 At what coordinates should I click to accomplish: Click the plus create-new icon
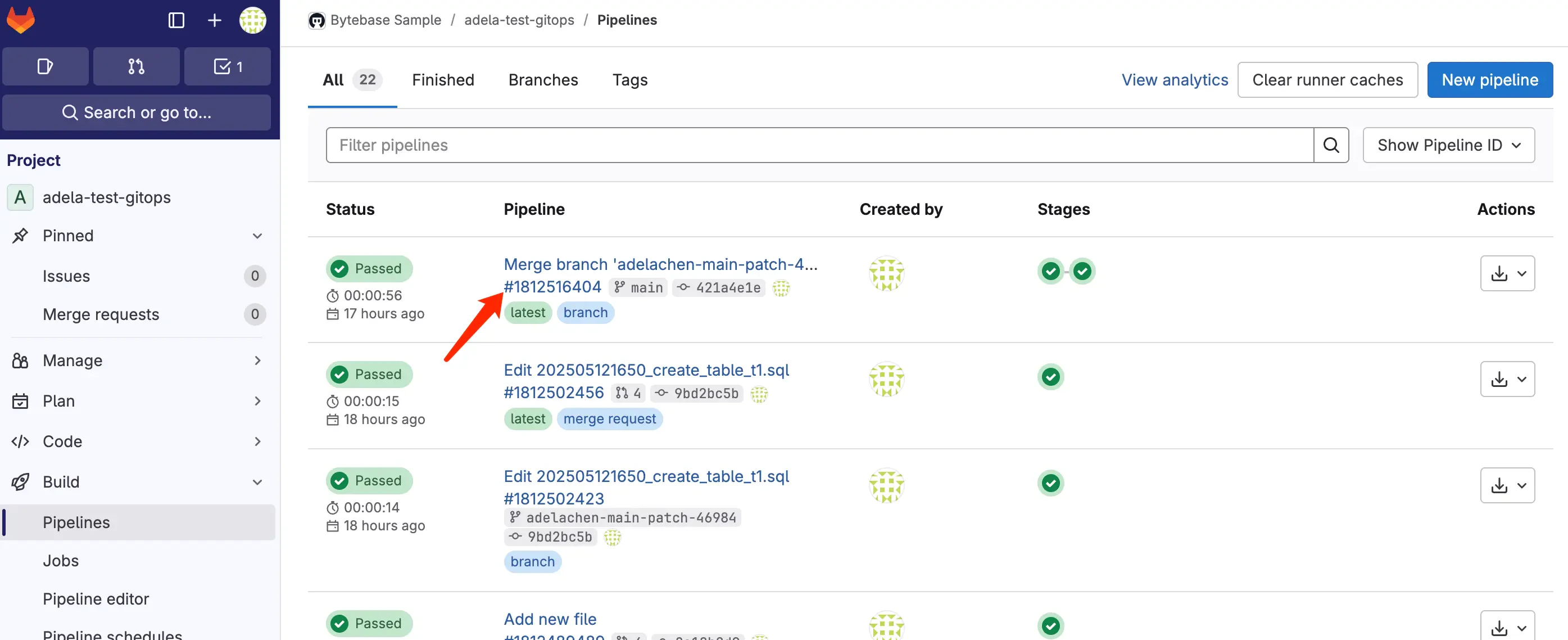point(214,21)
